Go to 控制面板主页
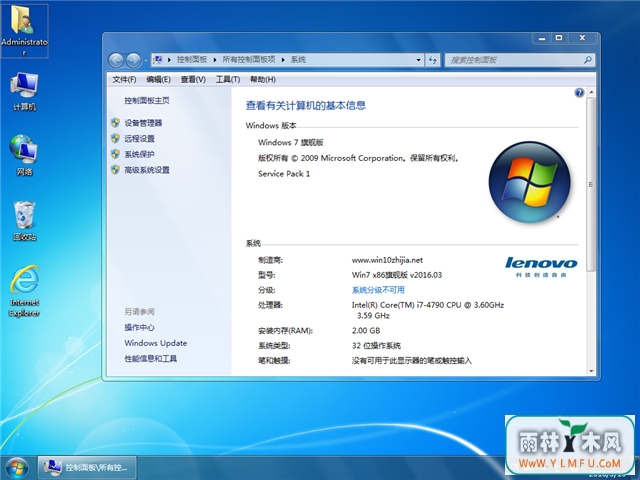Viewport: 640px width, 480px height. point(147,100)
